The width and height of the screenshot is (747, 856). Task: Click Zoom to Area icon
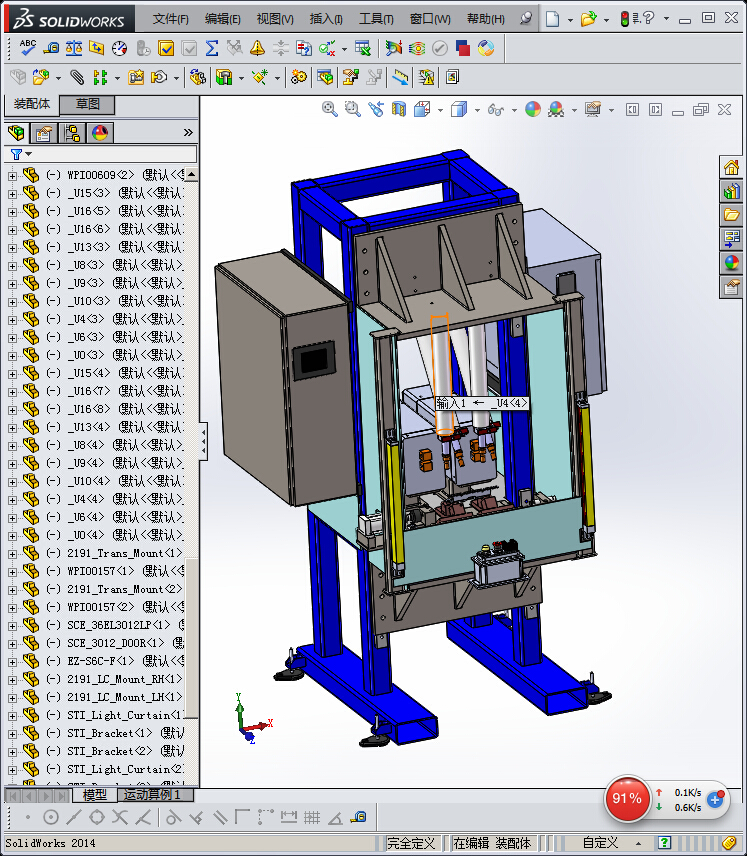353,109
